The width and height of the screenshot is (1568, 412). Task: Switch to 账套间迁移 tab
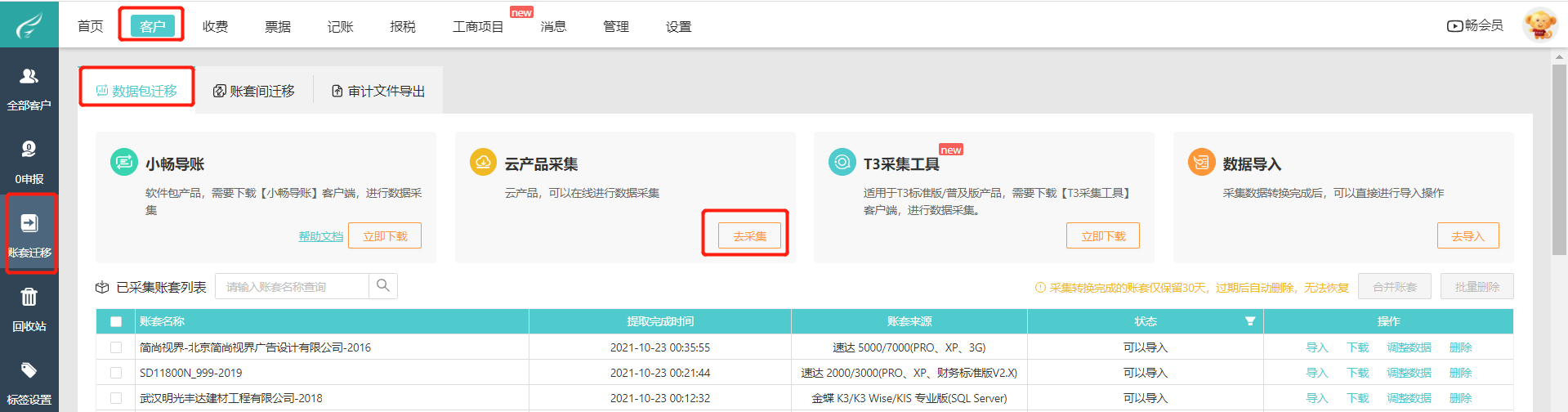254,91
